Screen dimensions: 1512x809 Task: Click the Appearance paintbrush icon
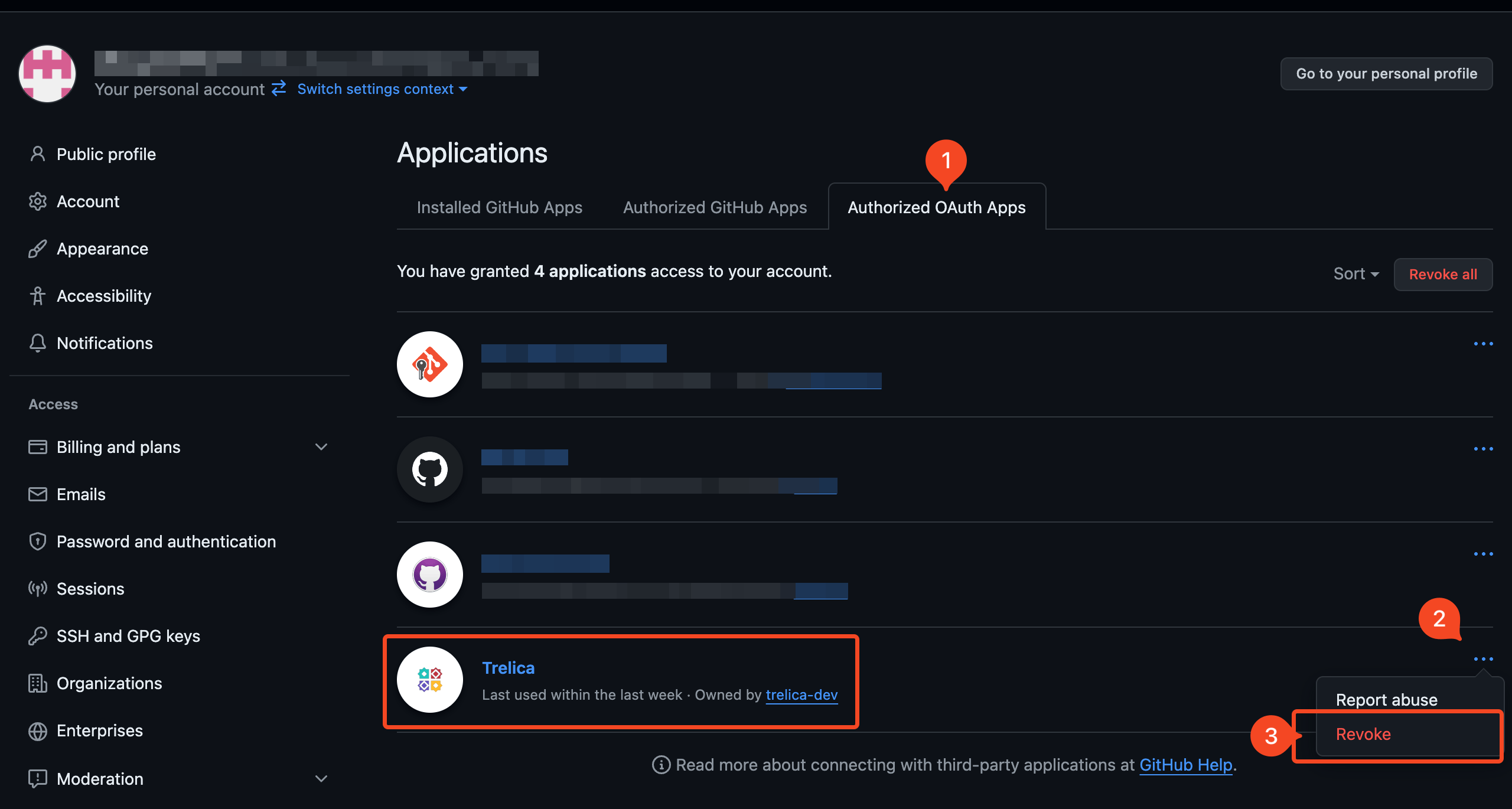[38, 249]
